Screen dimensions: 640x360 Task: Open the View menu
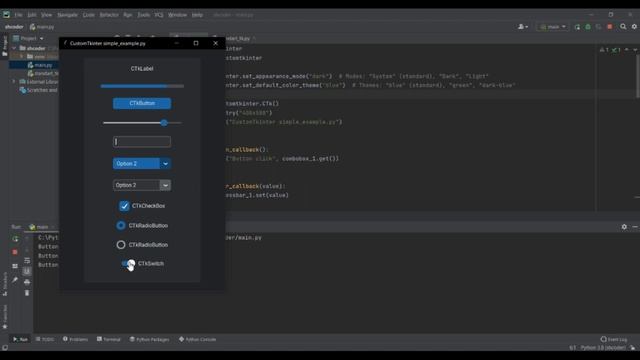(47, 15)
